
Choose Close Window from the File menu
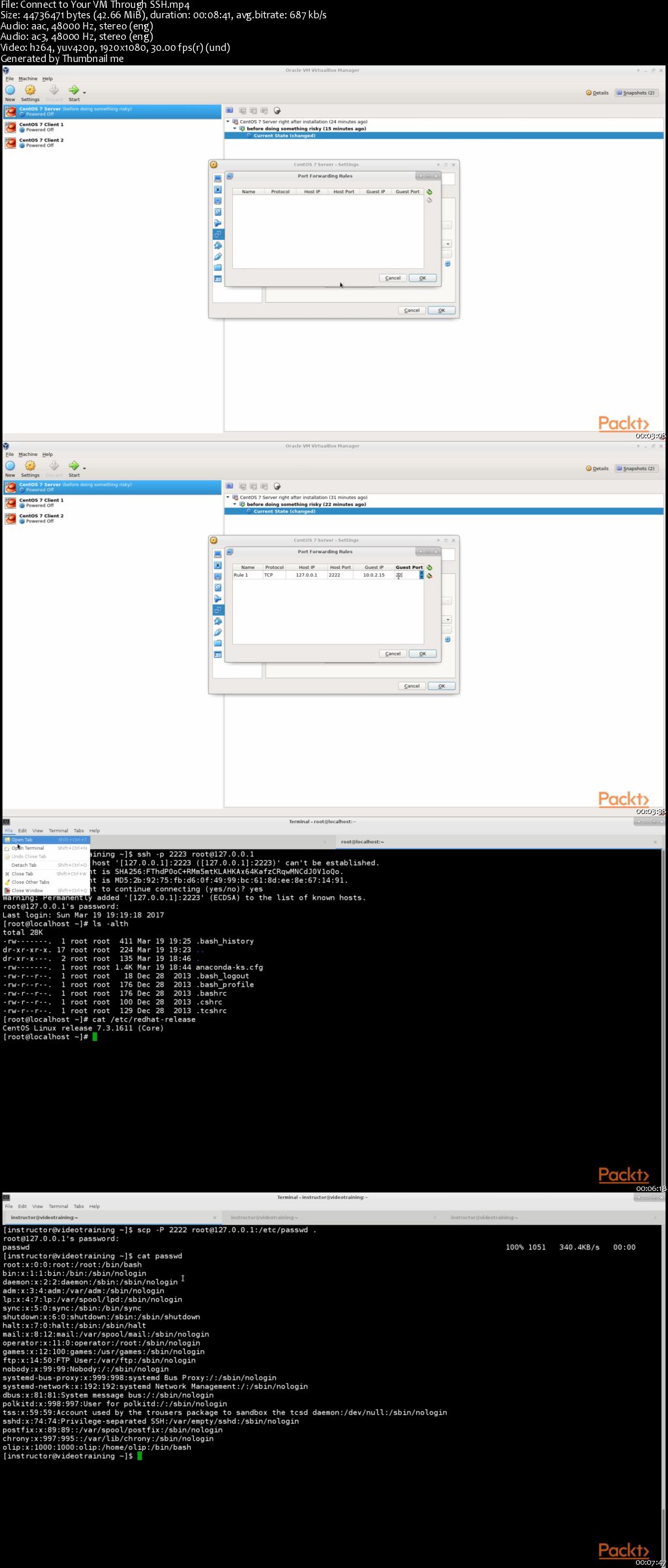coord(46,890)
